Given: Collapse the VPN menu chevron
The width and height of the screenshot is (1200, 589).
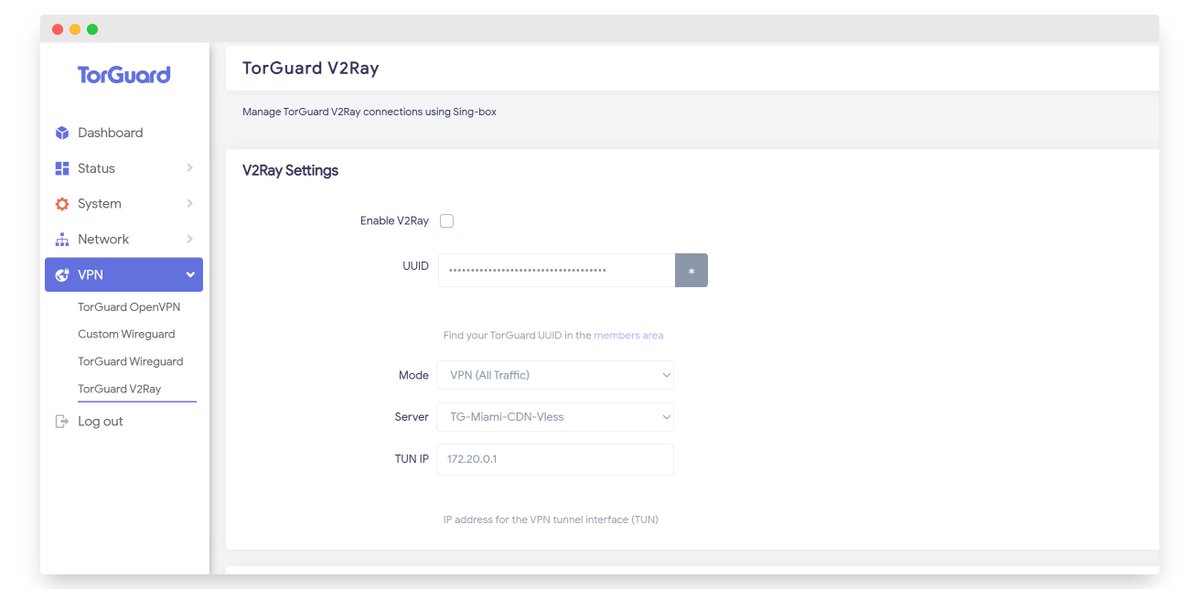Looking at the screenshot, I should tap(190, 275).
